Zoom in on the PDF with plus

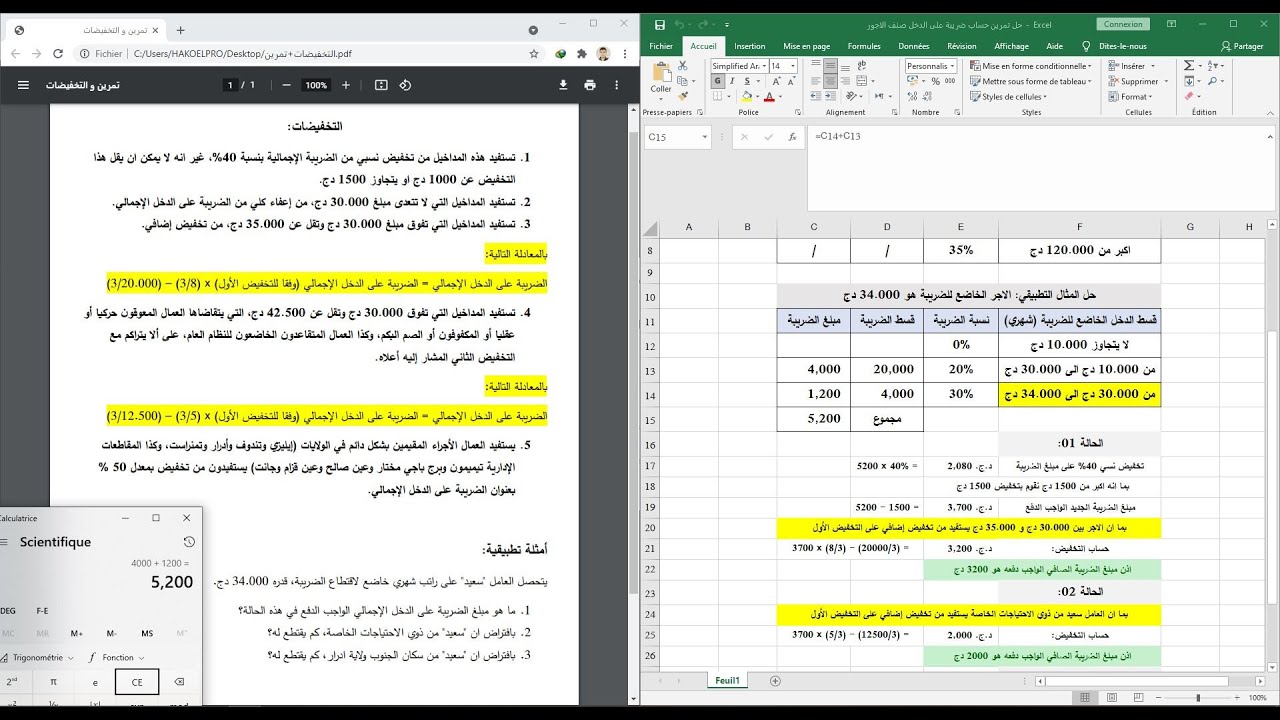346,85
